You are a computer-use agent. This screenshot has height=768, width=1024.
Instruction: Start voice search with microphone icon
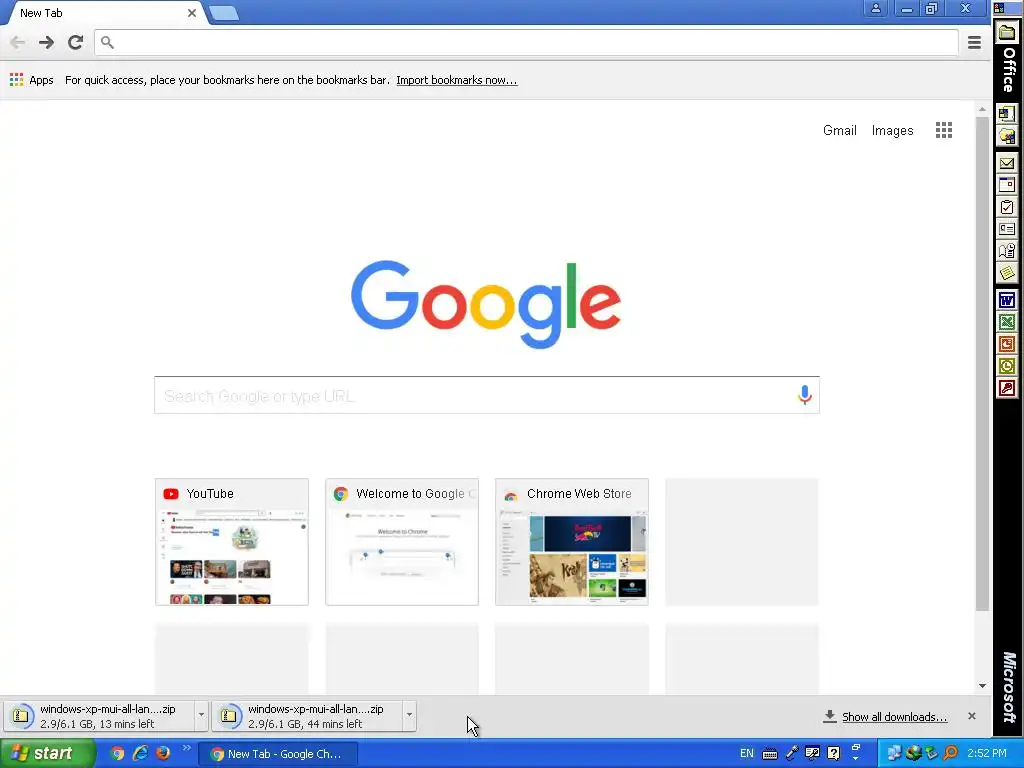[x=805, y=395]
